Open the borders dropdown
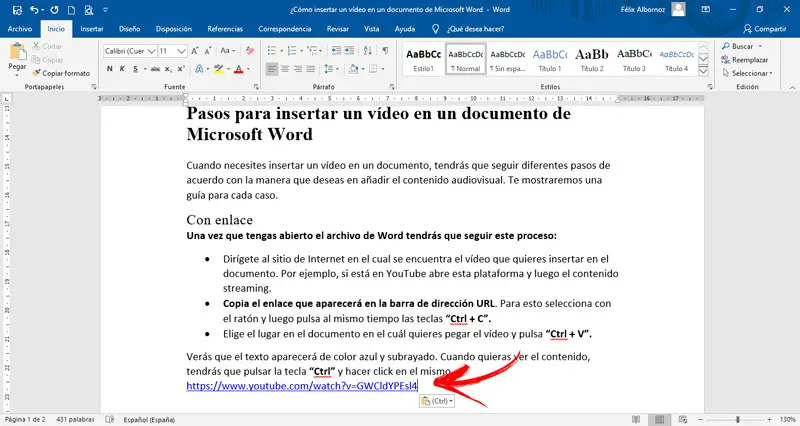Viewport: 800px width, 426px height. 383,69
